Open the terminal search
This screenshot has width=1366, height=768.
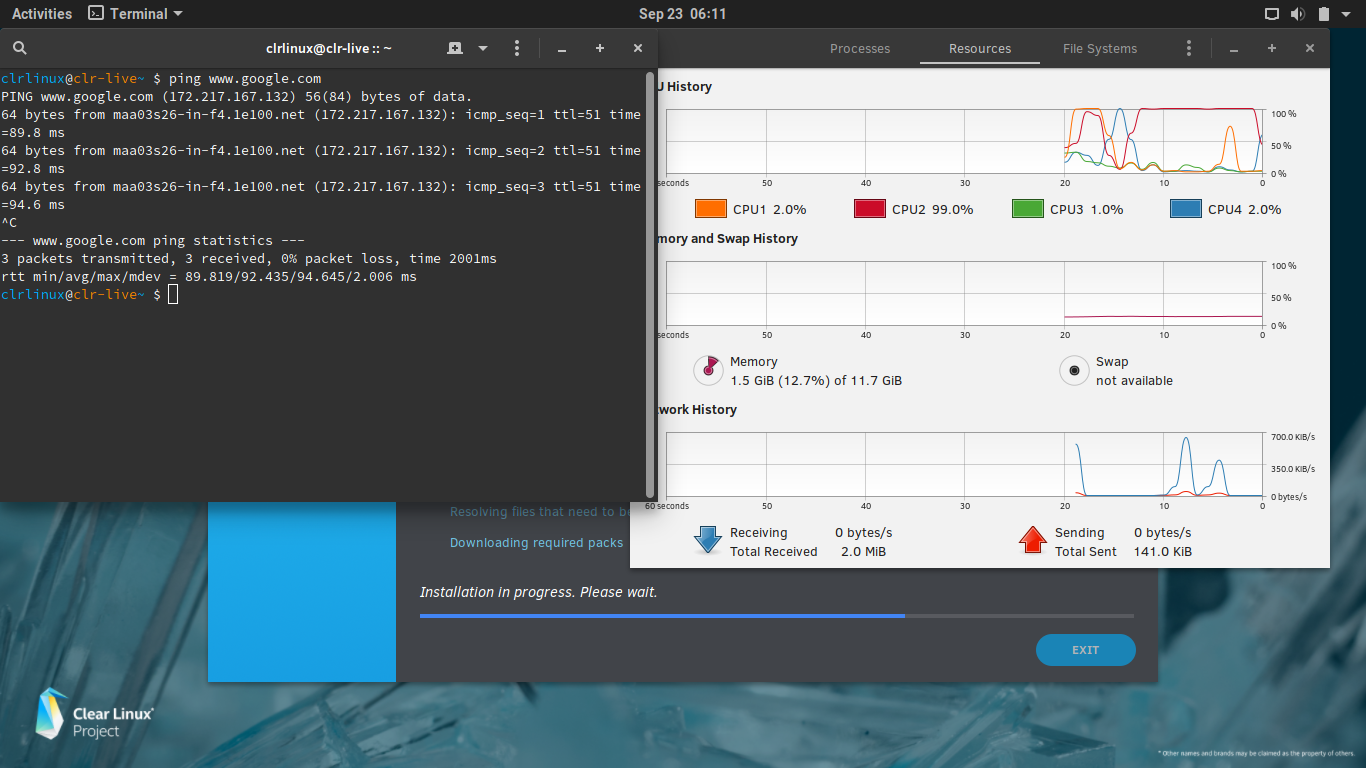click(20, 48)
